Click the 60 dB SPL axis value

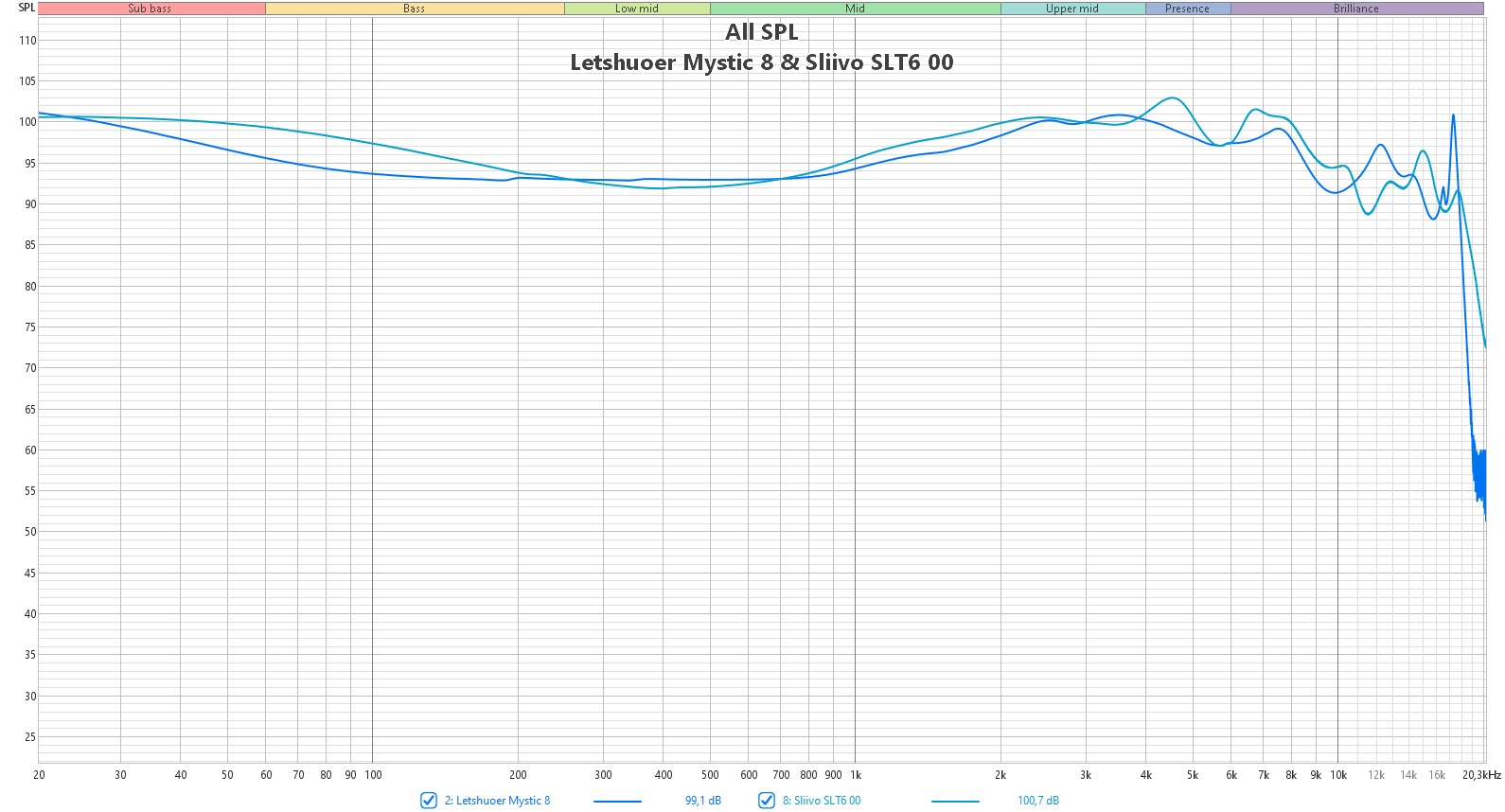30,450
